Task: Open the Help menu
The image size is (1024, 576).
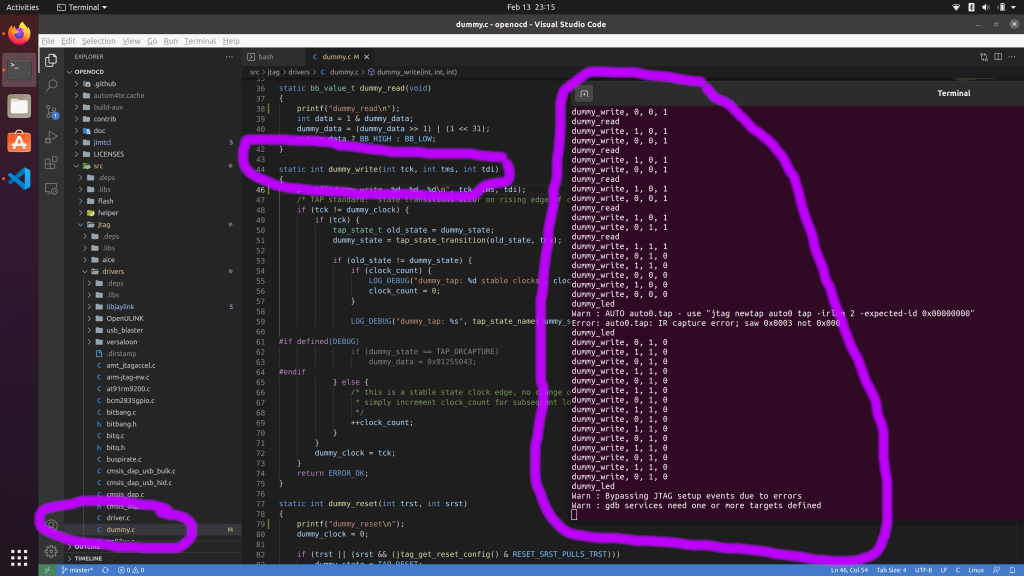Action: pos(231,40)
